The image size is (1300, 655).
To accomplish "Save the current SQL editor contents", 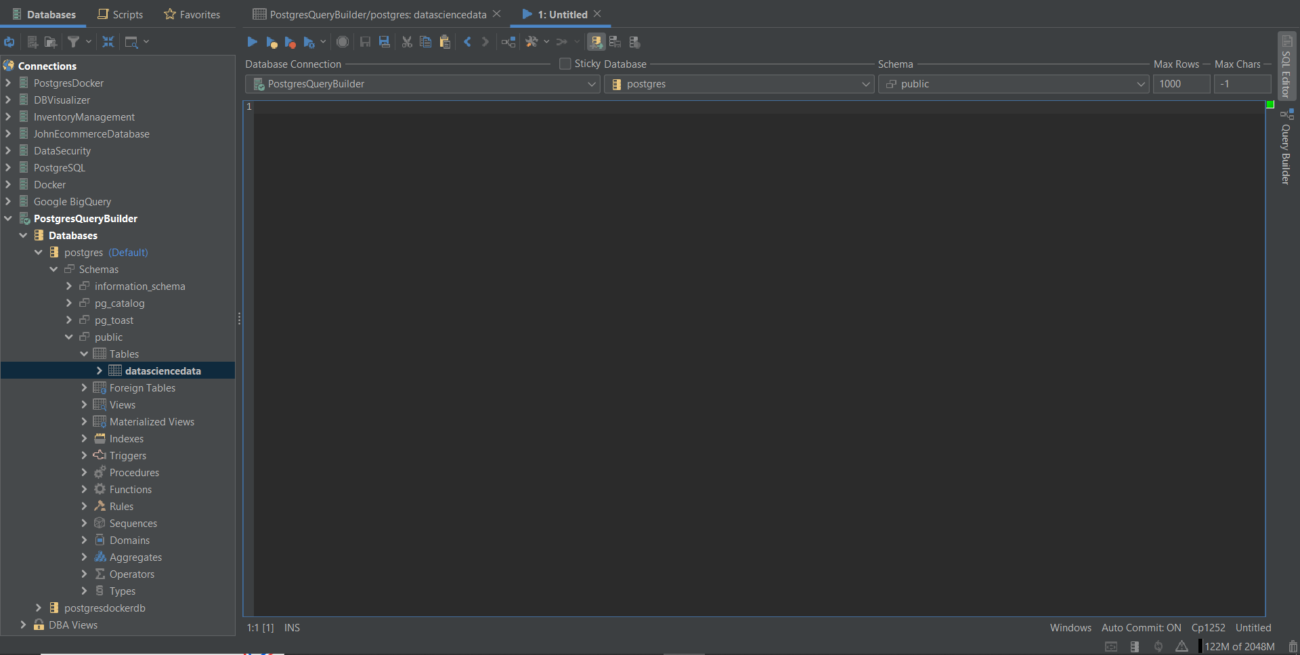I will pos(363,41).
